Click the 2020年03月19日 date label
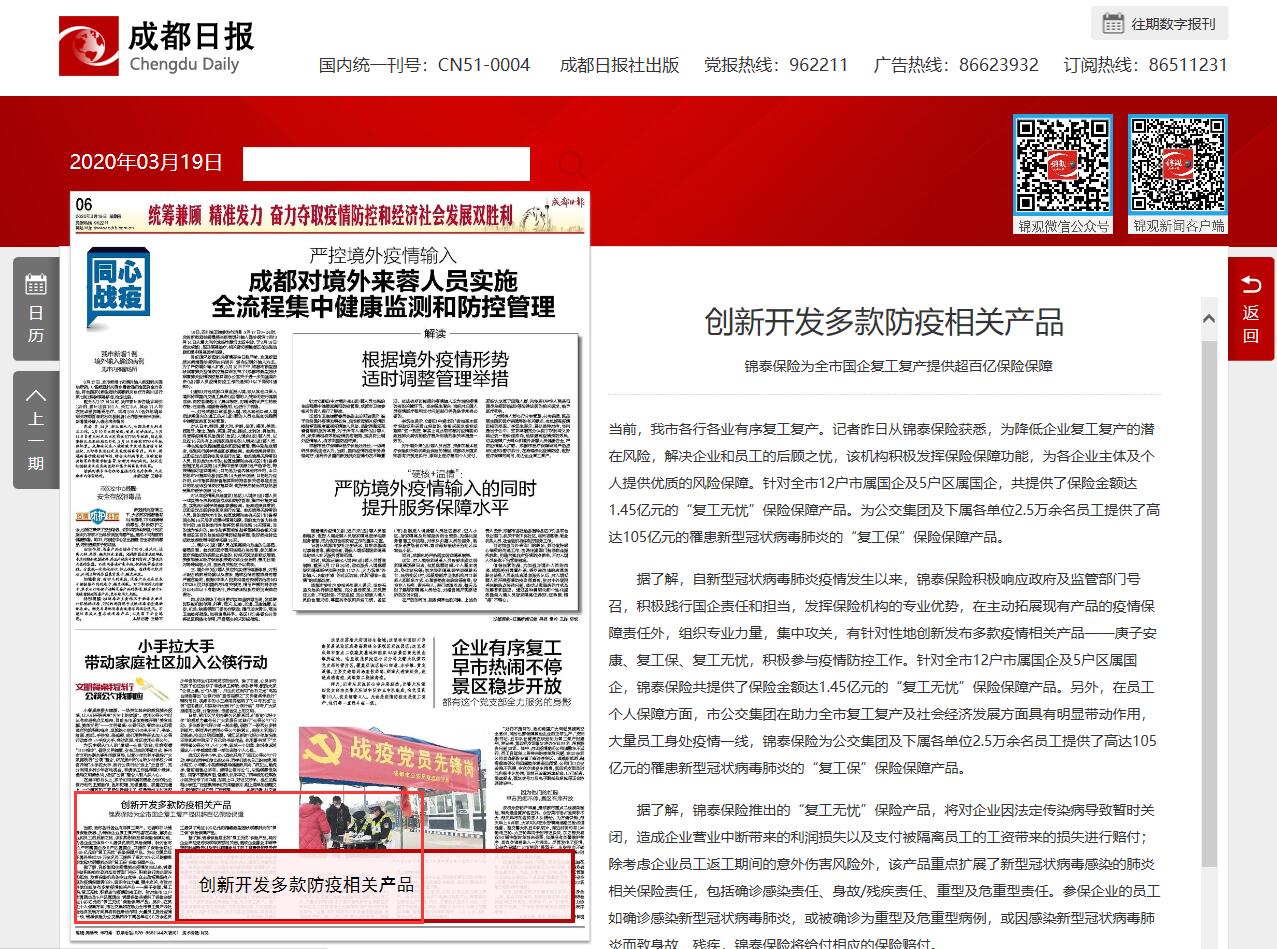This screenshot has height=949, width=1277. coord(146,163)
